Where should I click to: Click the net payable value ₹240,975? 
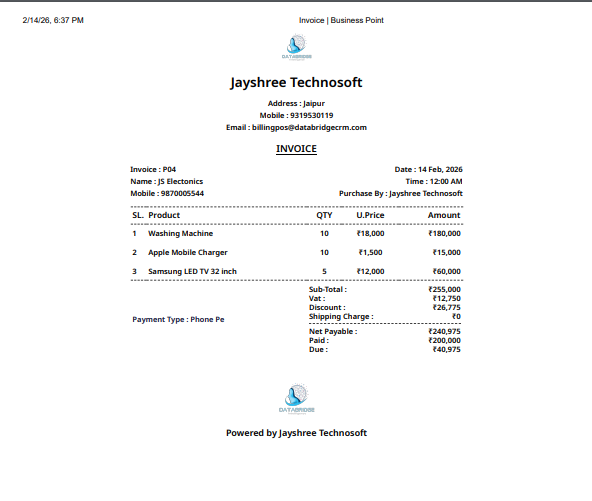click(x=444, y=332)
